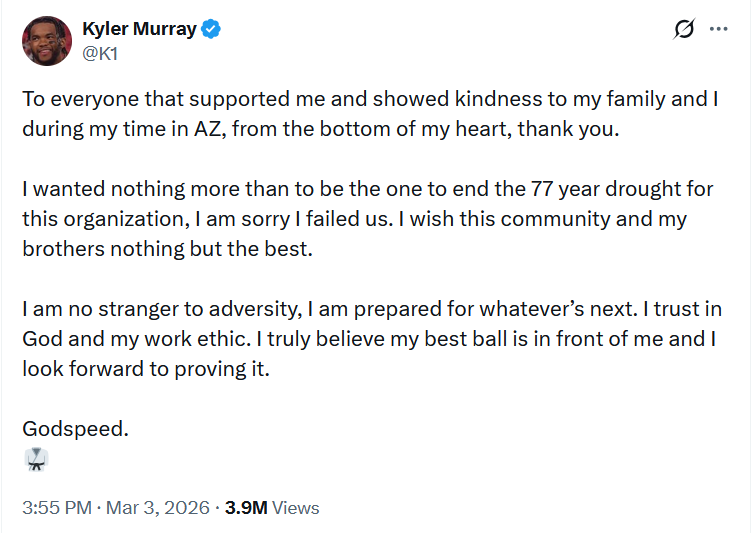Viewport: 751px width, 533px height.
Task: Click the Kyler Murray display name
Action: (139, 29)
